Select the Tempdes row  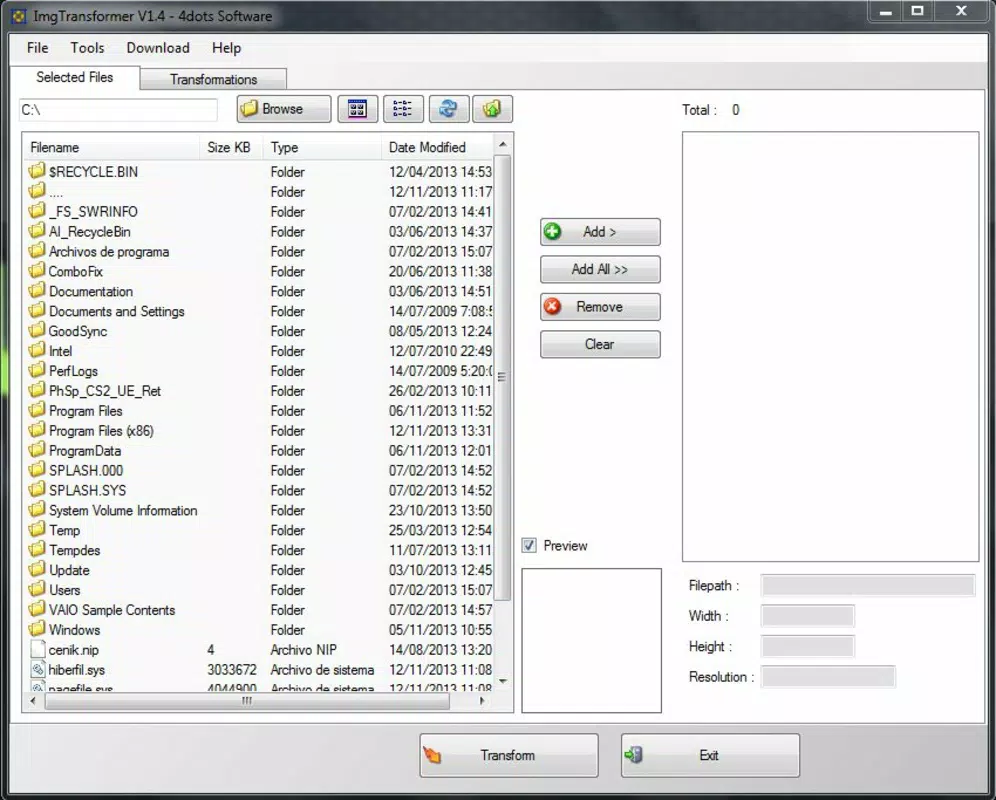259,550
